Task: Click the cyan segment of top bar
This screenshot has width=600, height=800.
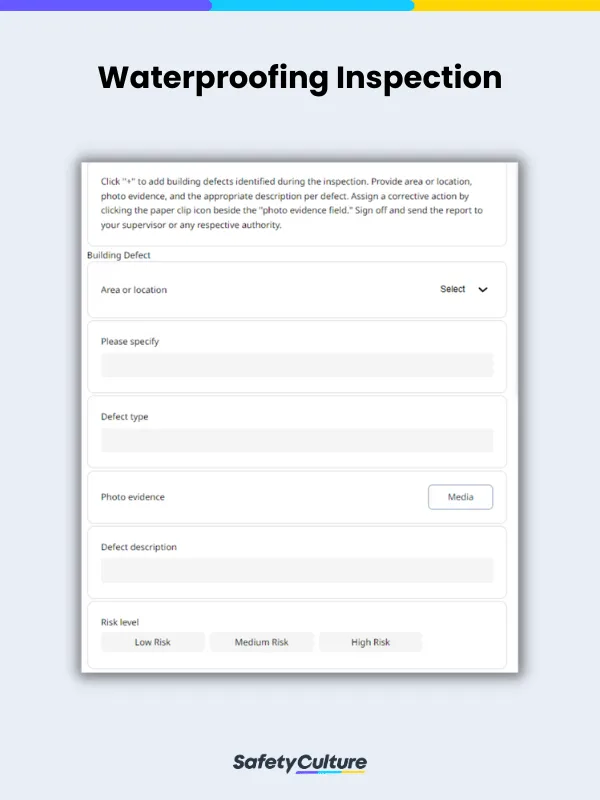Action: click(312, 5)
